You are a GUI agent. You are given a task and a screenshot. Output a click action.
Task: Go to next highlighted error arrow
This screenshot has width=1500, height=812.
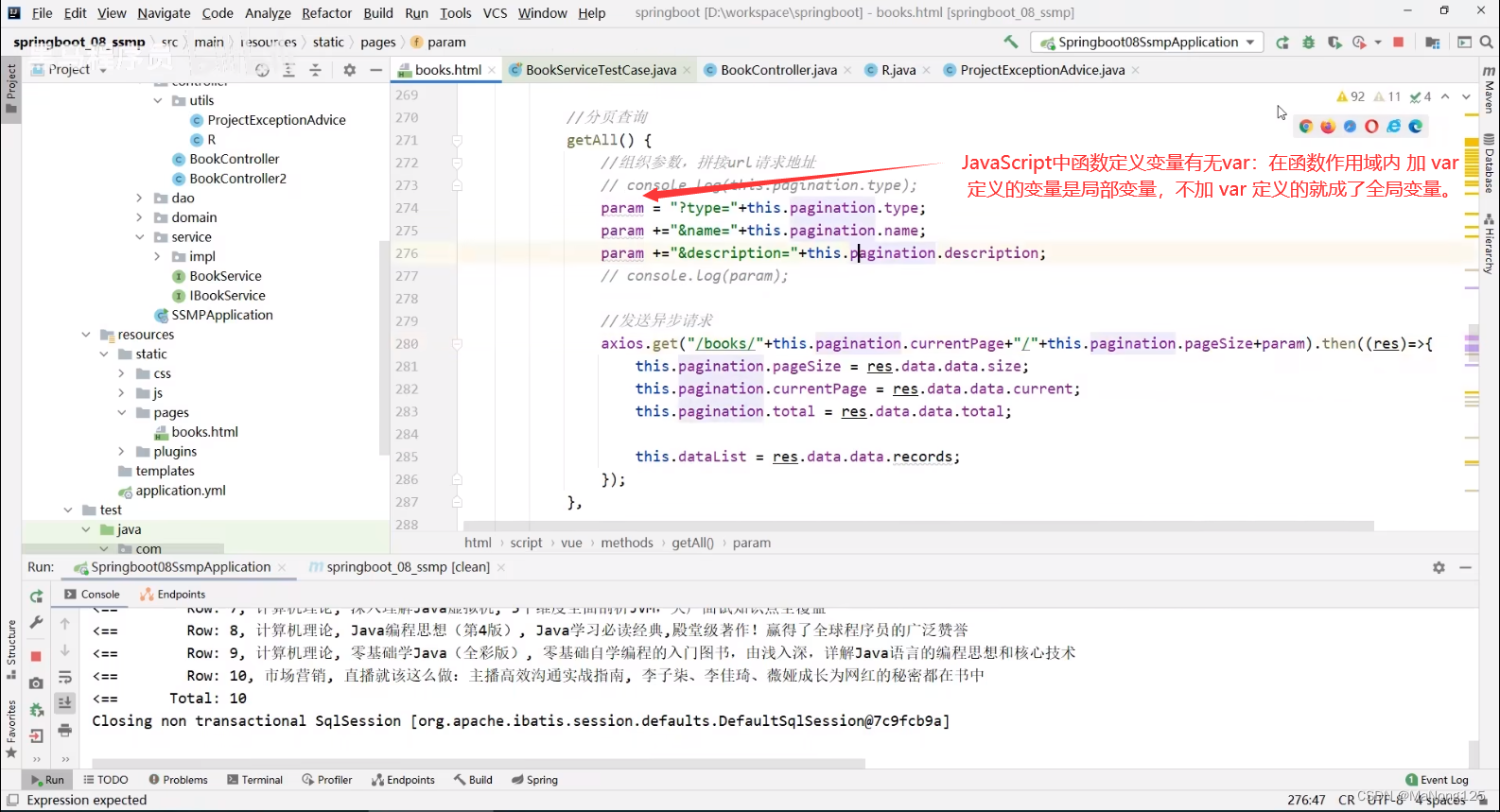[1466, 96]
